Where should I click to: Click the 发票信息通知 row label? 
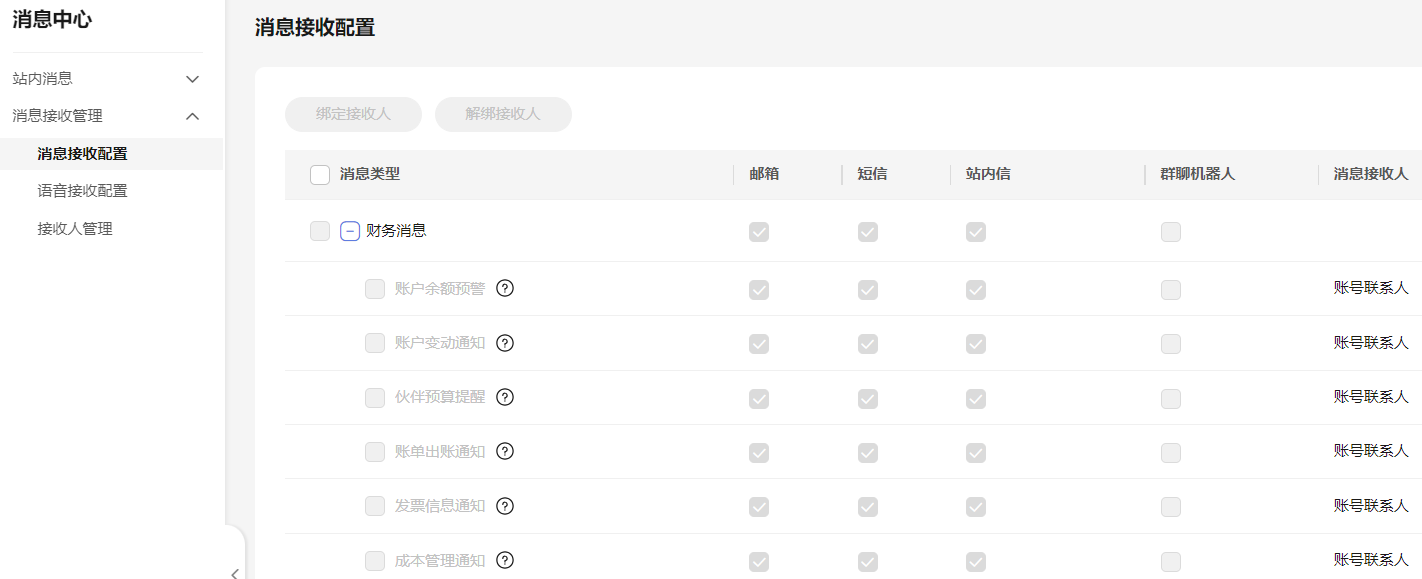pyautogui.click(x=440, y=506)
